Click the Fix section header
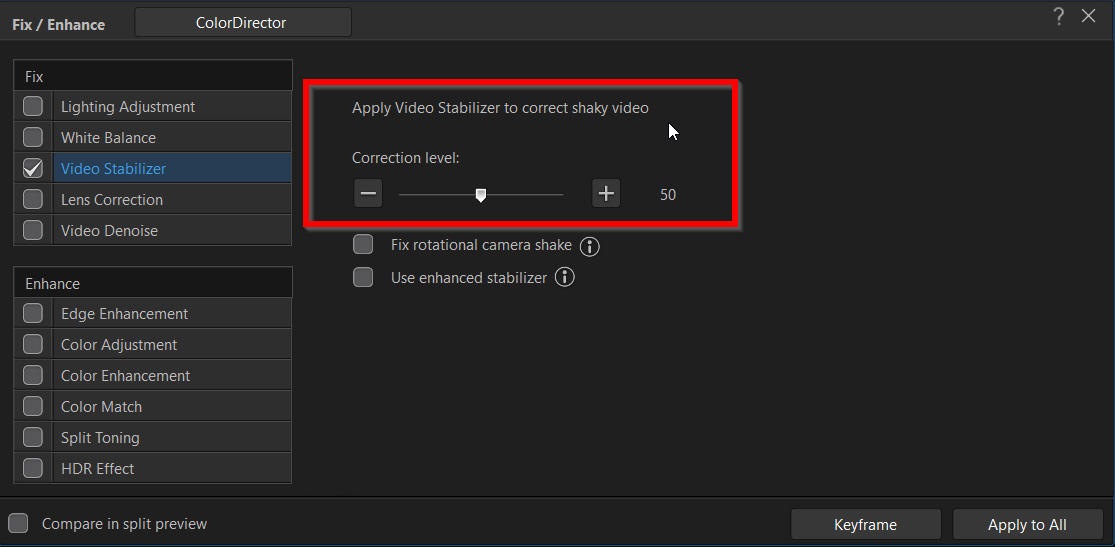Screen dimensions: 1115x547 tap(153, 75)
